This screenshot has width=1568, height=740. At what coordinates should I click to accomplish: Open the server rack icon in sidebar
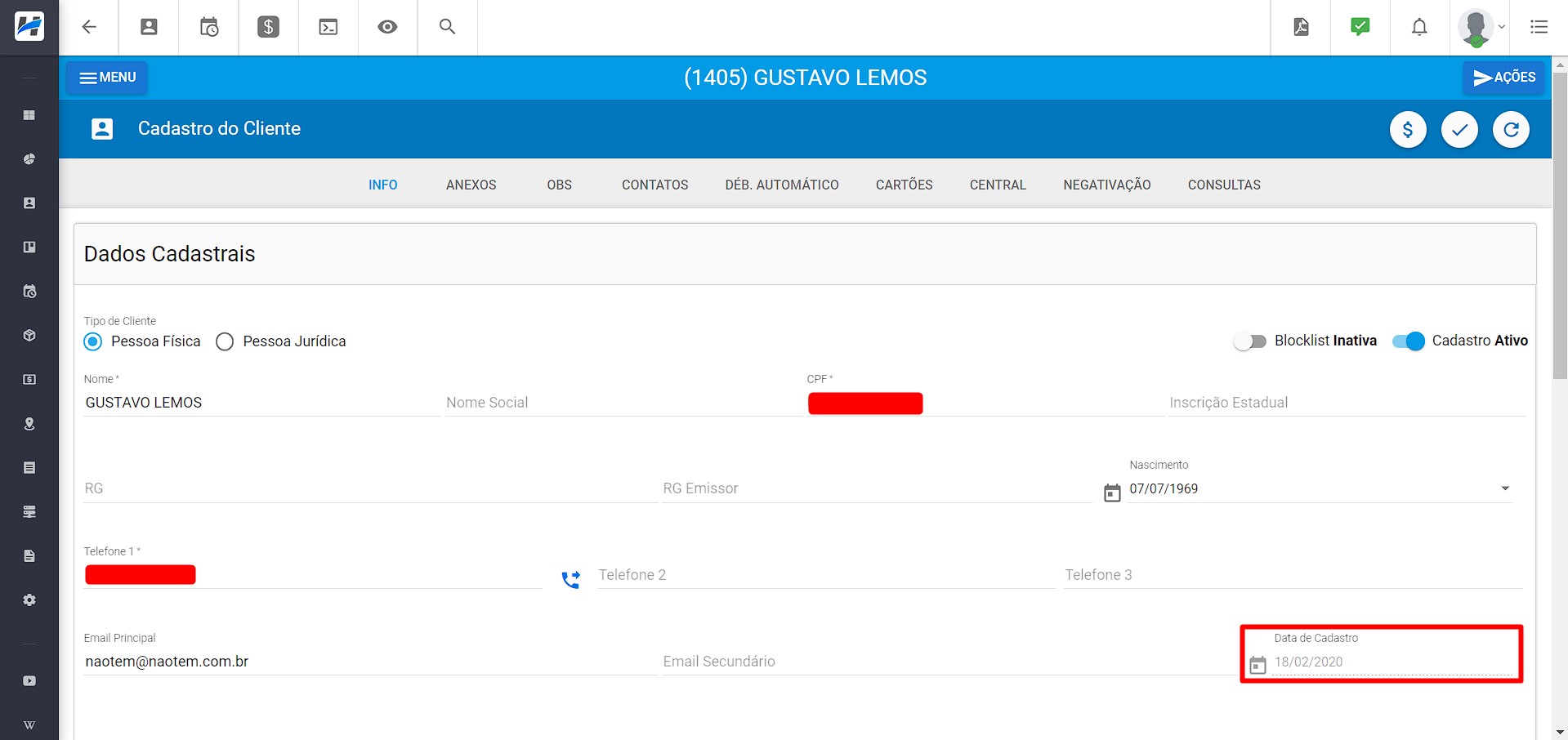29,511
